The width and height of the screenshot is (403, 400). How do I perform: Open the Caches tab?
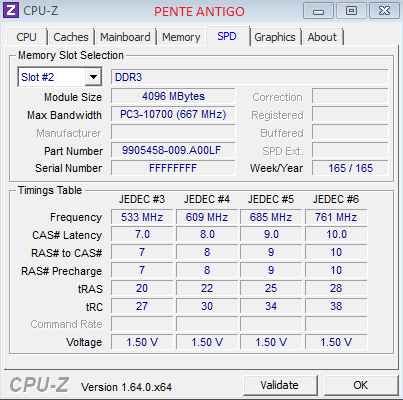(71, 37)
